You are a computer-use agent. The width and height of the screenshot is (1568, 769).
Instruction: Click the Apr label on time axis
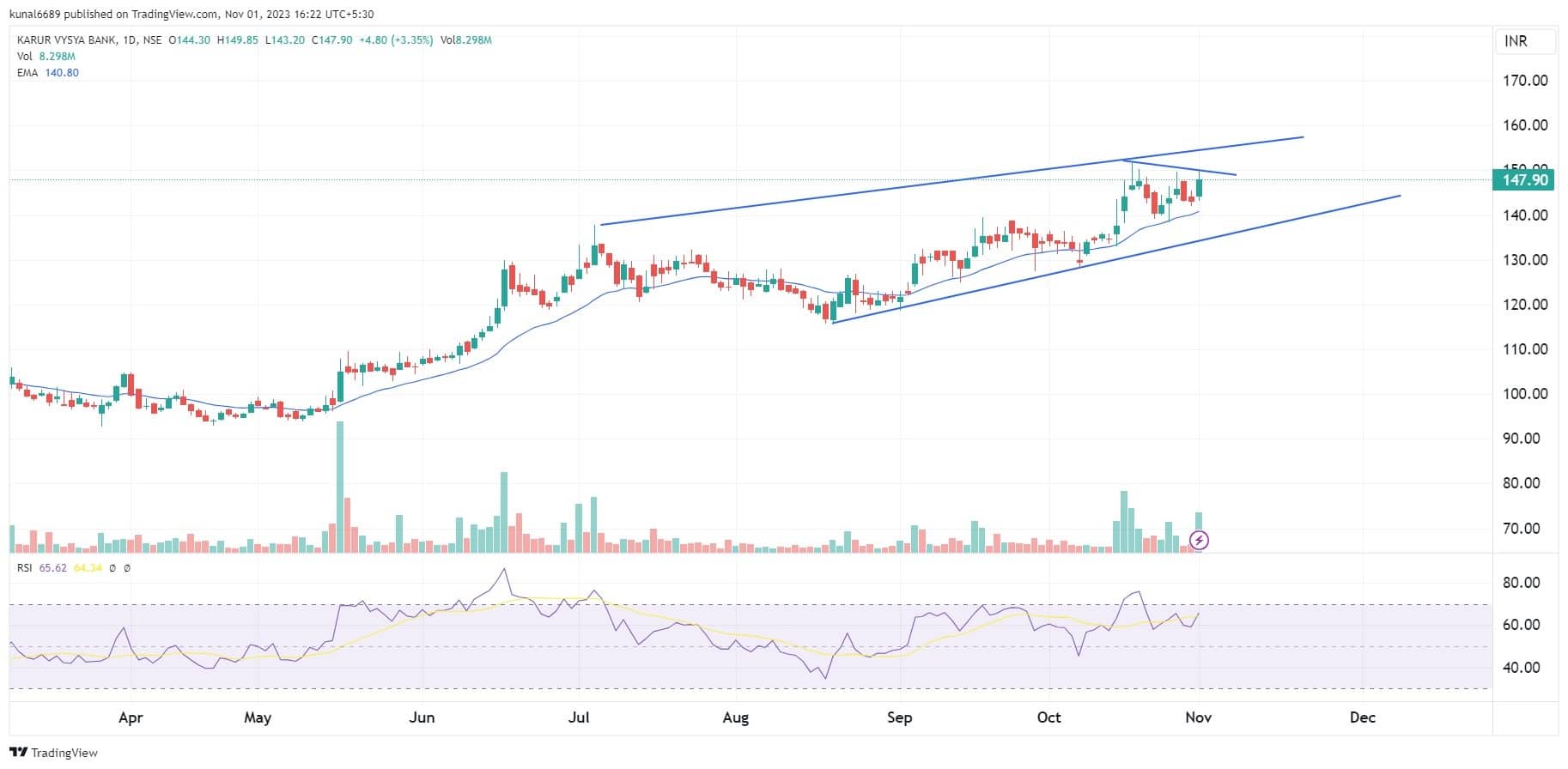131,718
